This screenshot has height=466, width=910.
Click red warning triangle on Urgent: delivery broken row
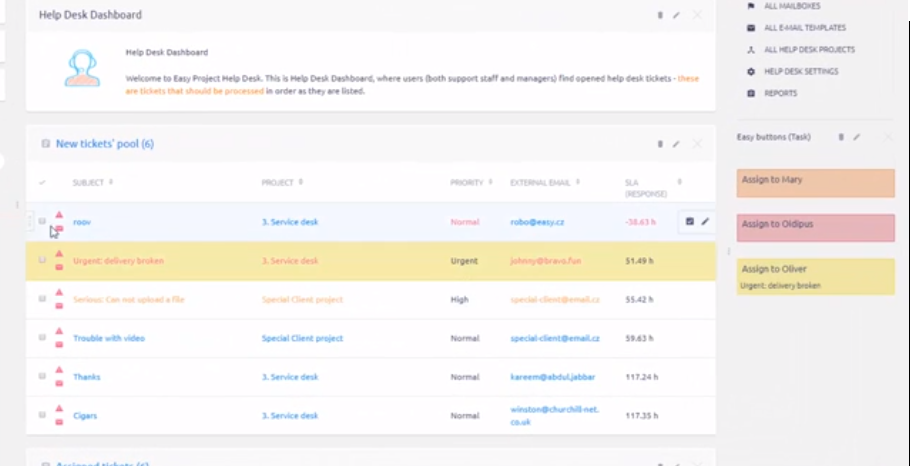59,254
